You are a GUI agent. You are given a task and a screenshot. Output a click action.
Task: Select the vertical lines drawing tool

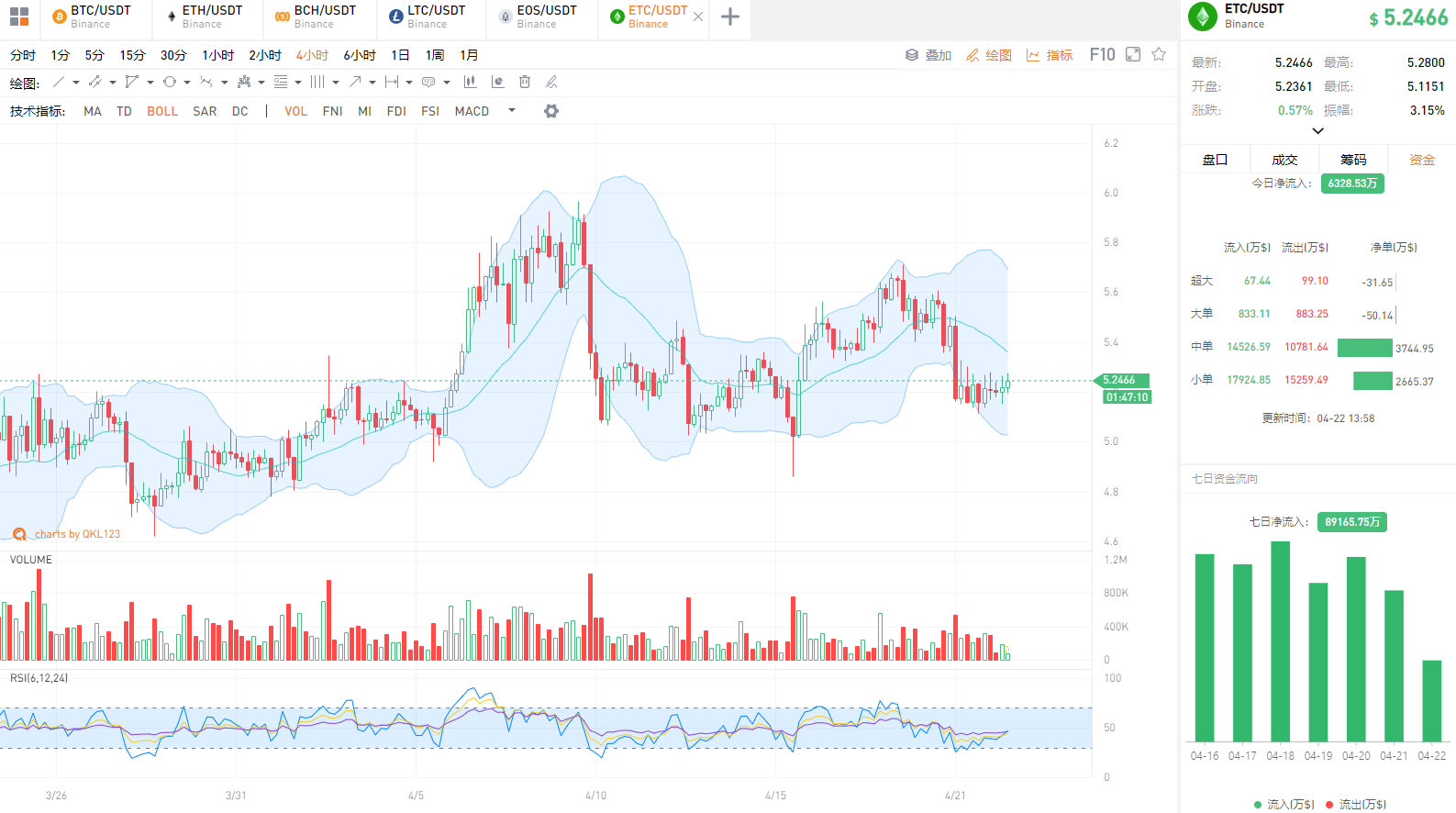tap(317, 82)
